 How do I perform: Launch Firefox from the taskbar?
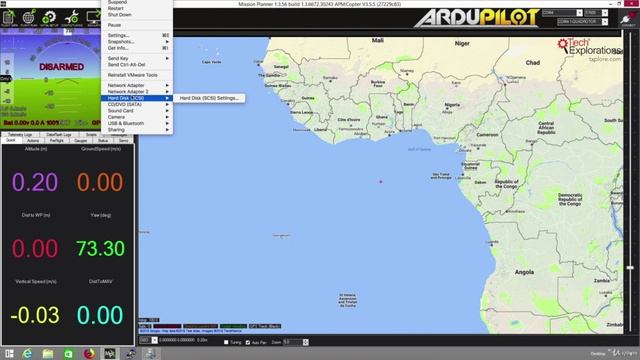89,353
